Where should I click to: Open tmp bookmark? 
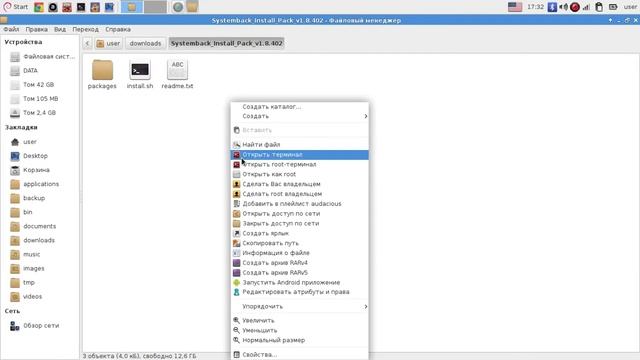point(23,282)
